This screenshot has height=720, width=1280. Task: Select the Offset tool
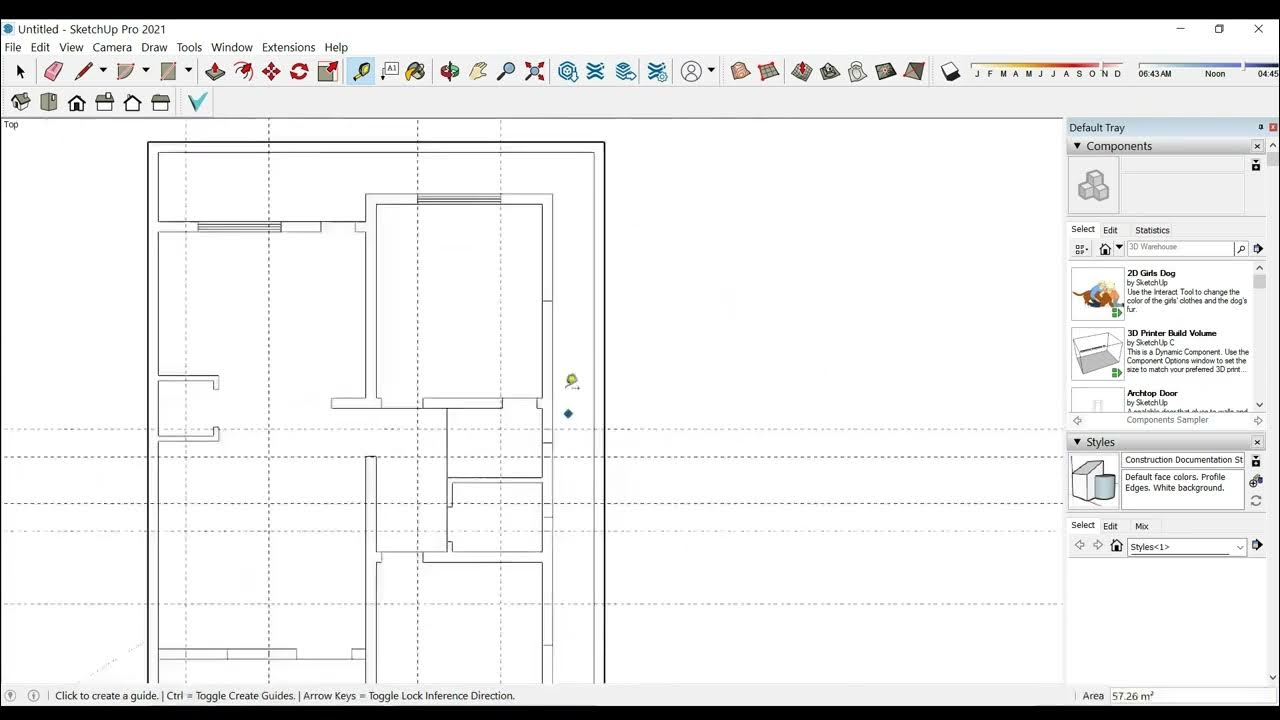coord(243,71)
